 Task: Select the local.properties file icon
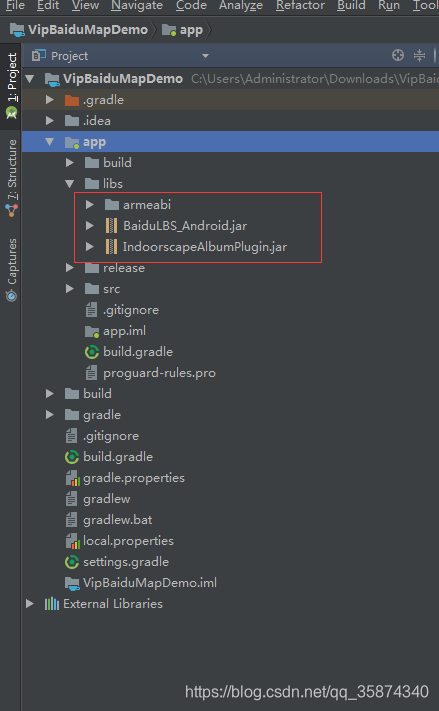click(72, 541)
